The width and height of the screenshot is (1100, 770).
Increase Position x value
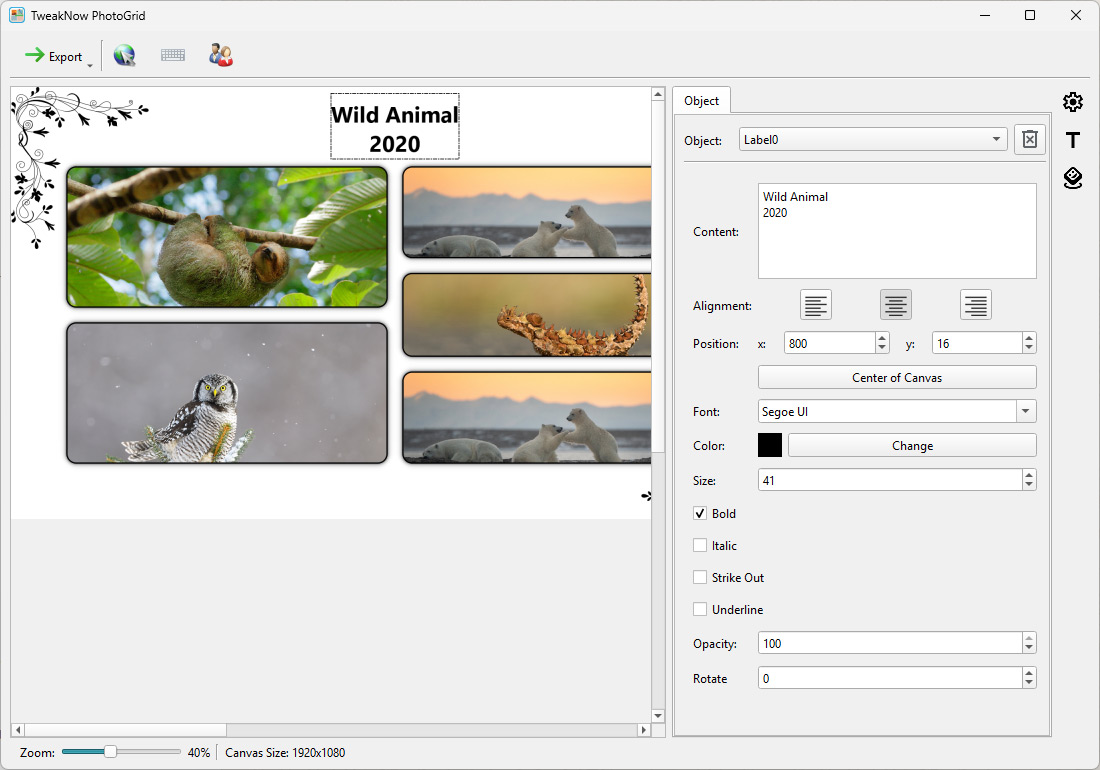[x=883, y=338]
